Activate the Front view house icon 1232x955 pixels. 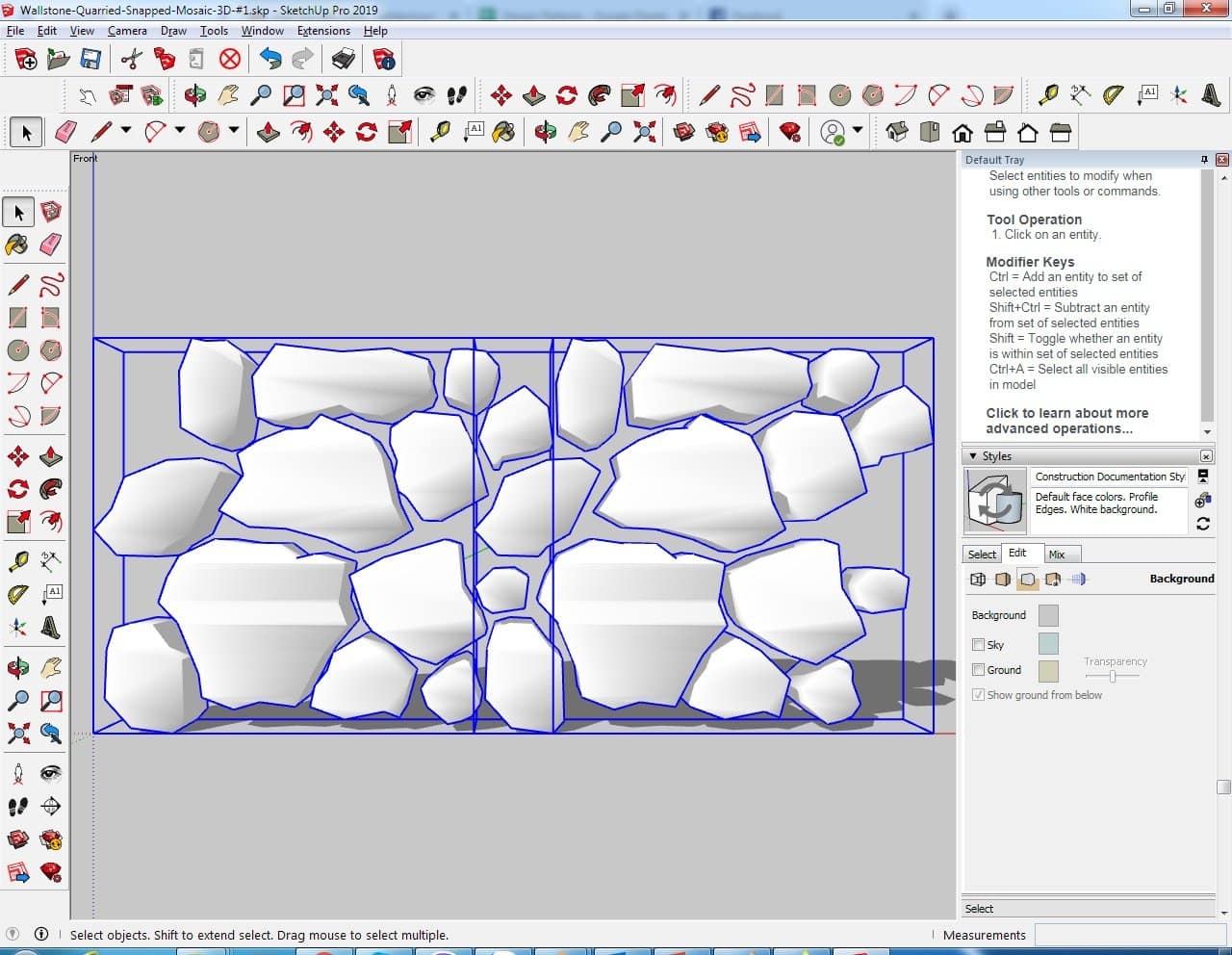coord(962,132)
